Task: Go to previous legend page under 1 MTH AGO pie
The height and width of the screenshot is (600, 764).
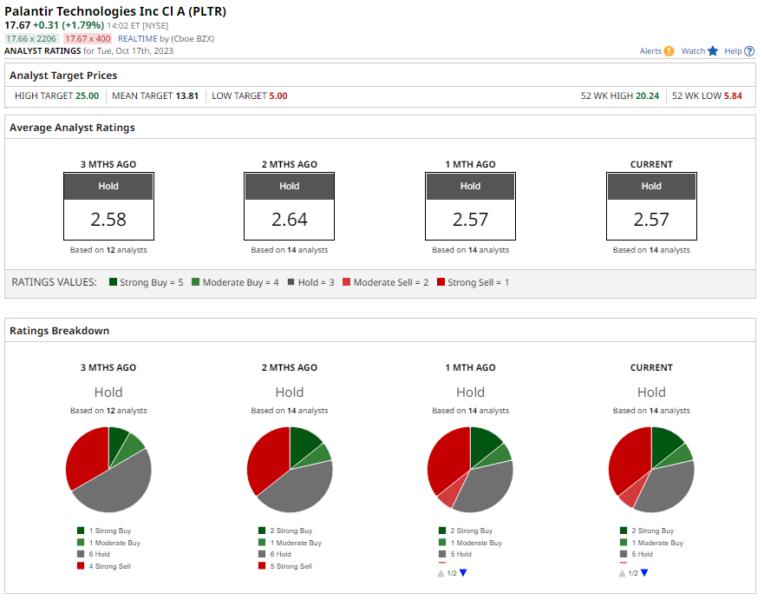Action: (x=441, y=573)
